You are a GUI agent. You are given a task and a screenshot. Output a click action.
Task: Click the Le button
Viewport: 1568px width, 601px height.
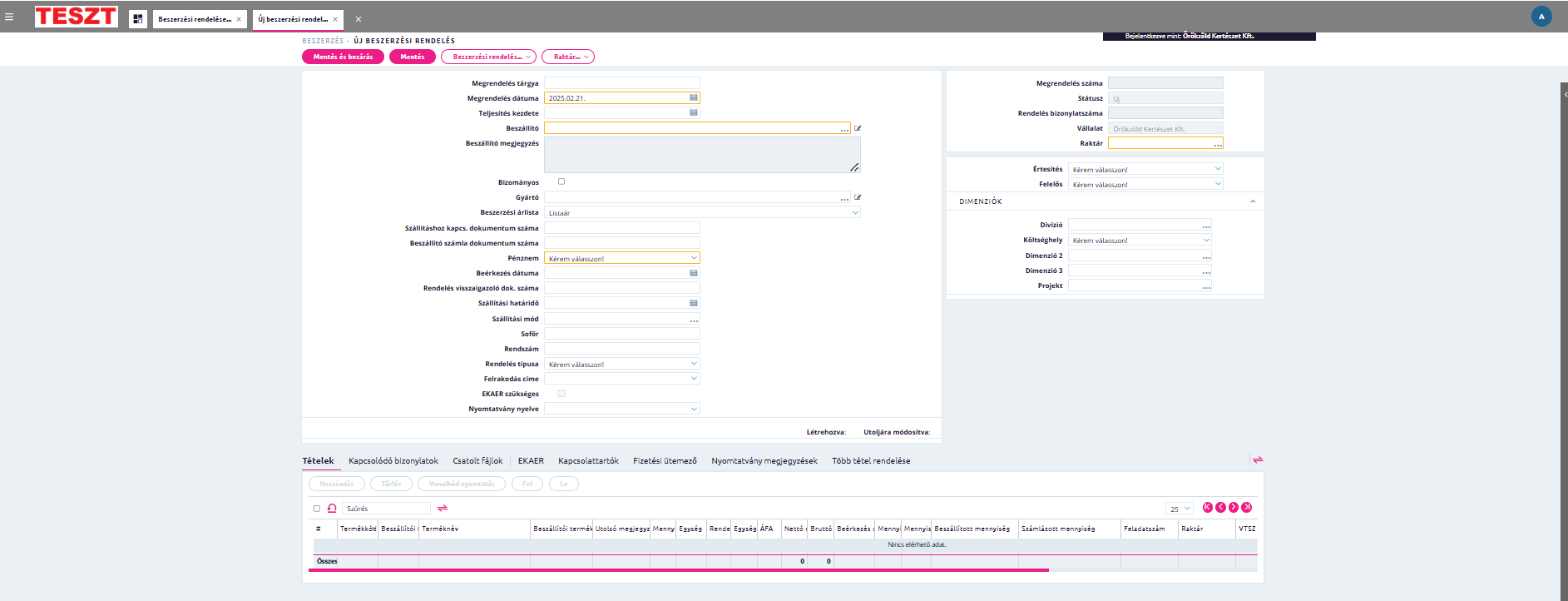[564, 484]
